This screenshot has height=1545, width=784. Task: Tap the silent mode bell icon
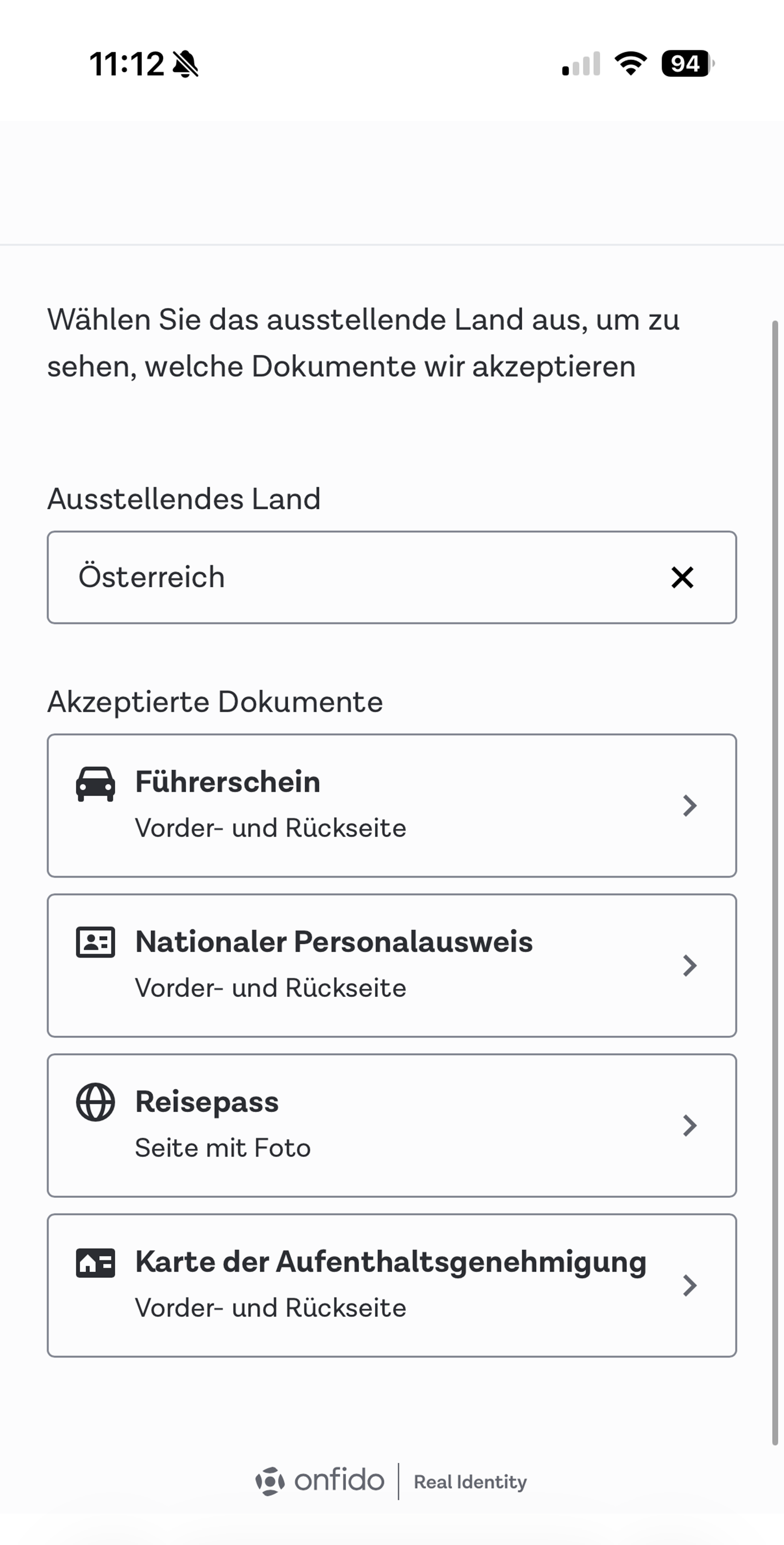(185, 64)
